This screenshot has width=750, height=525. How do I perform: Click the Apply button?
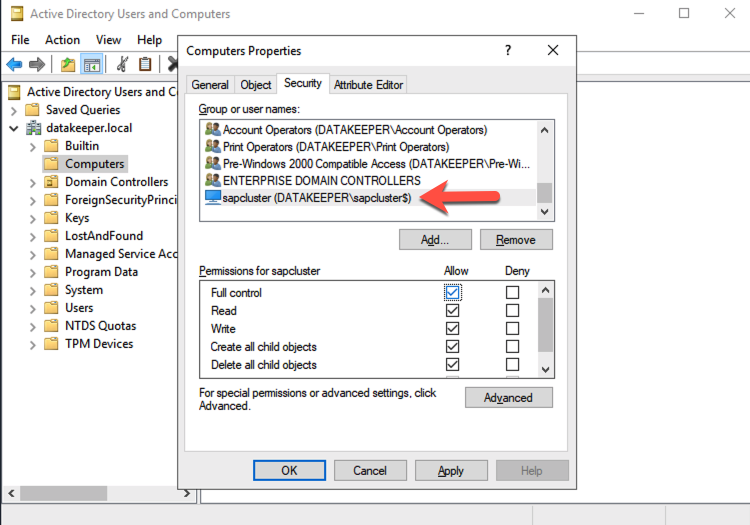[x=451, y=470]
